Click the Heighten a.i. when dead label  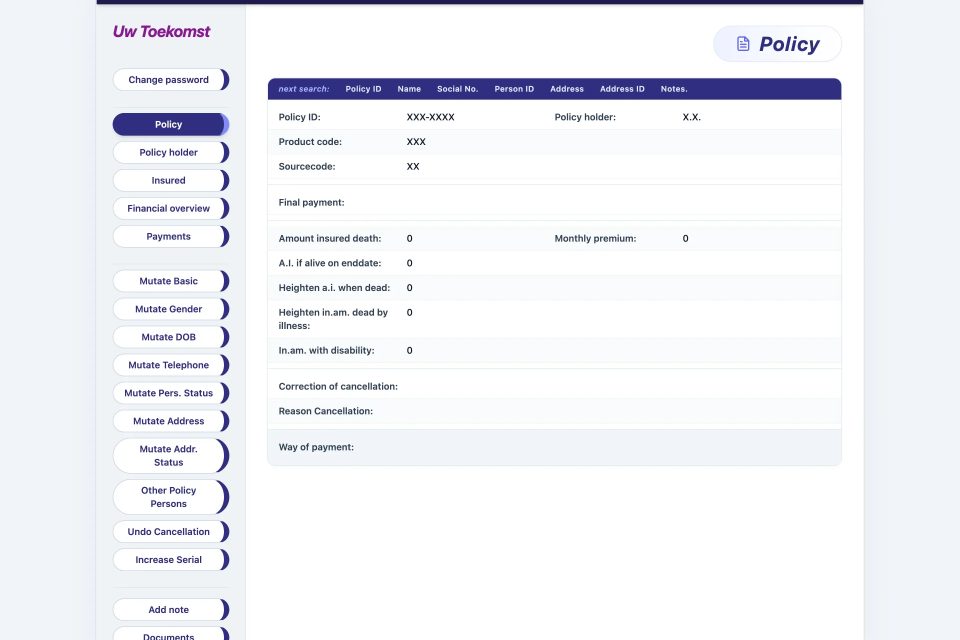[x=334, y=288]
